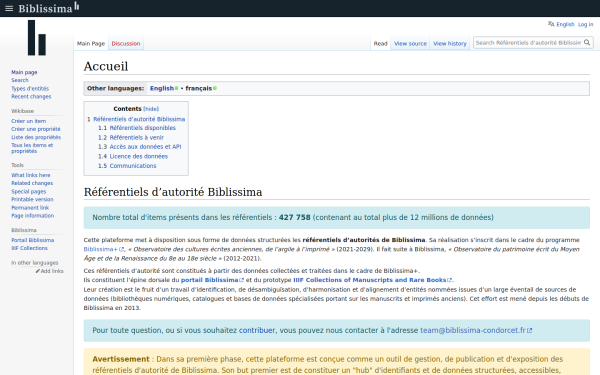Image resolution: width=600 pixels, height=375 pixels.
Task: Hide the Contents table
Action: point(151,109)
